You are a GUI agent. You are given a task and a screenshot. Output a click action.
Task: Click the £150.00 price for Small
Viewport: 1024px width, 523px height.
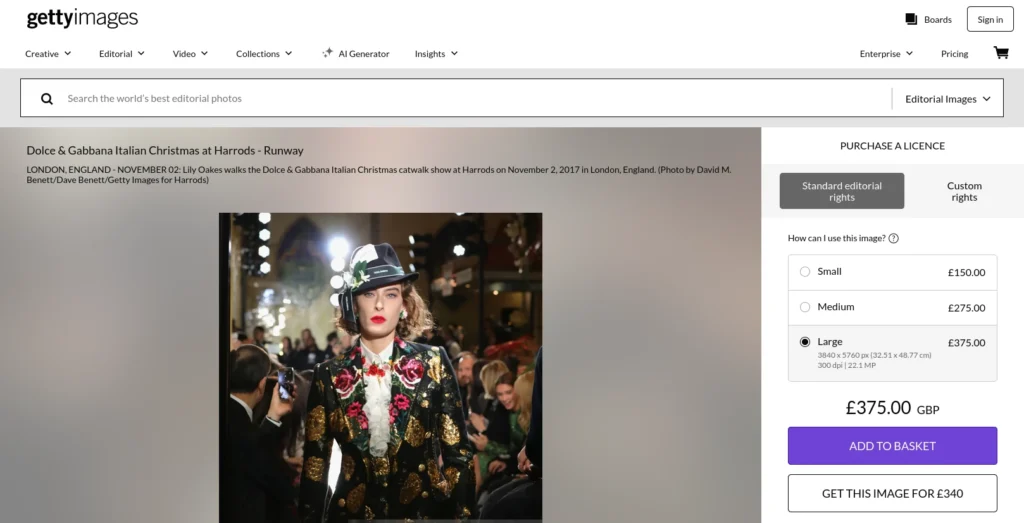(x=967, y=272)
